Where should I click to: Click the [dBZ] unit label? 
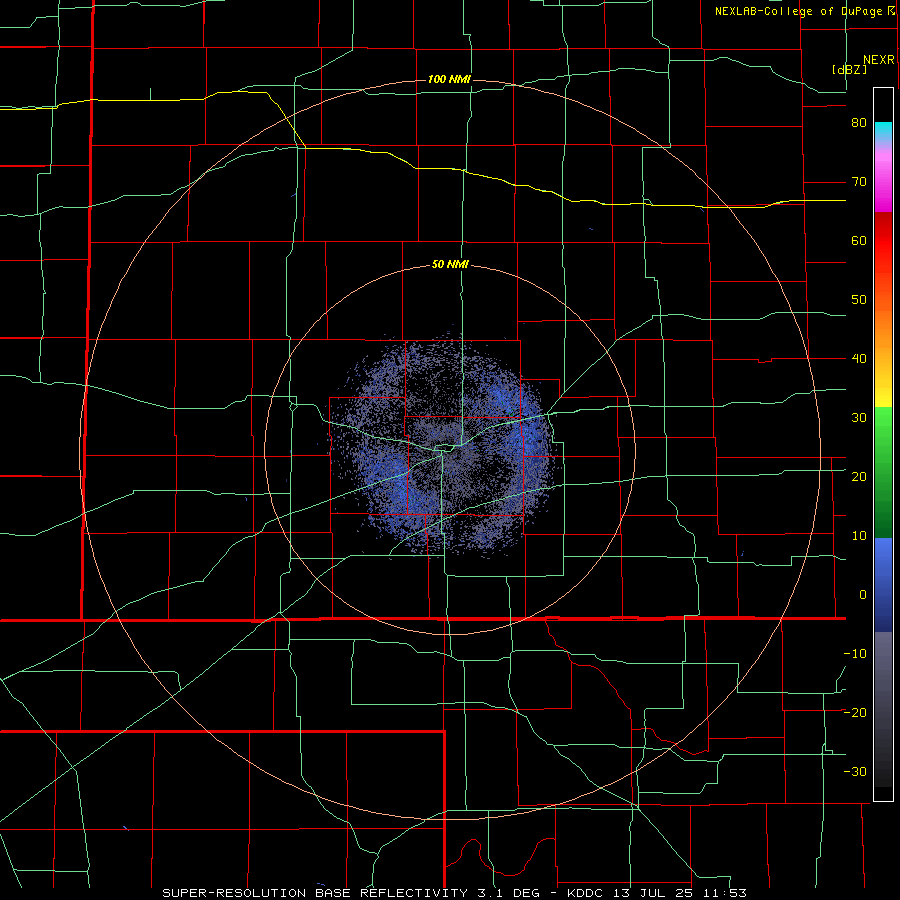[x=849, y=69]
